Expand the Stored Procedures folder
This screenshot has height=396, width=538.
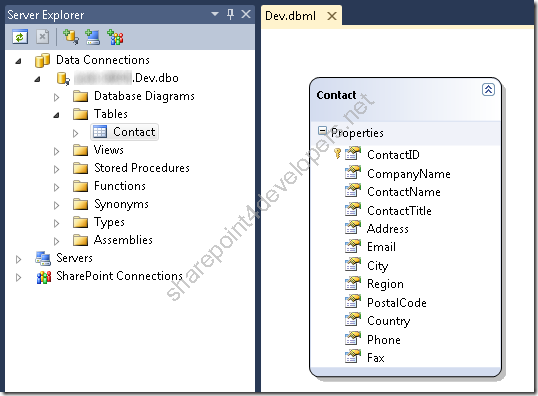point(56,169)
